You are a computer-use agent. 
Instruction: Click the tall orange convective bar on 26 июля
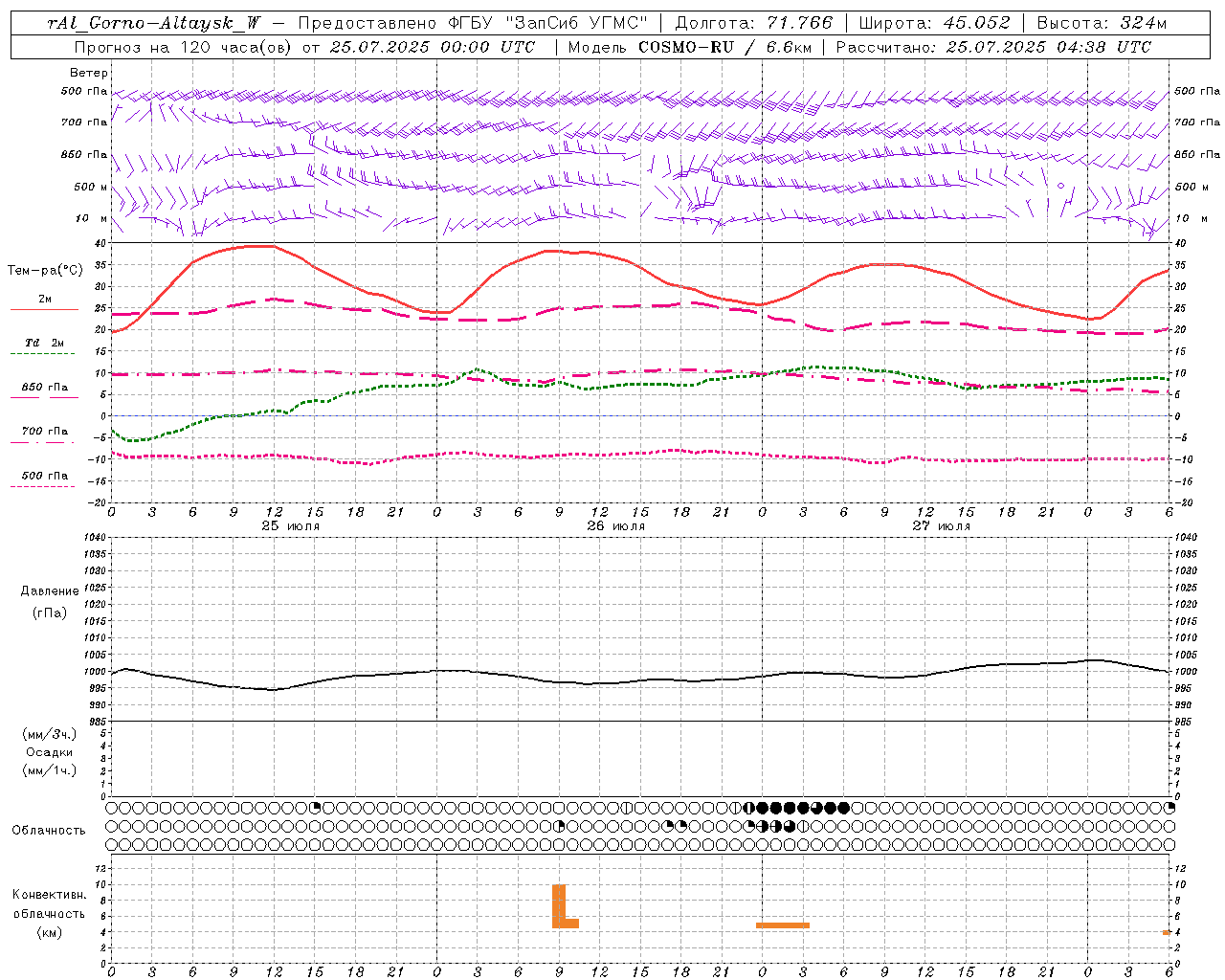pyautogui.click(x=559, y=905)
